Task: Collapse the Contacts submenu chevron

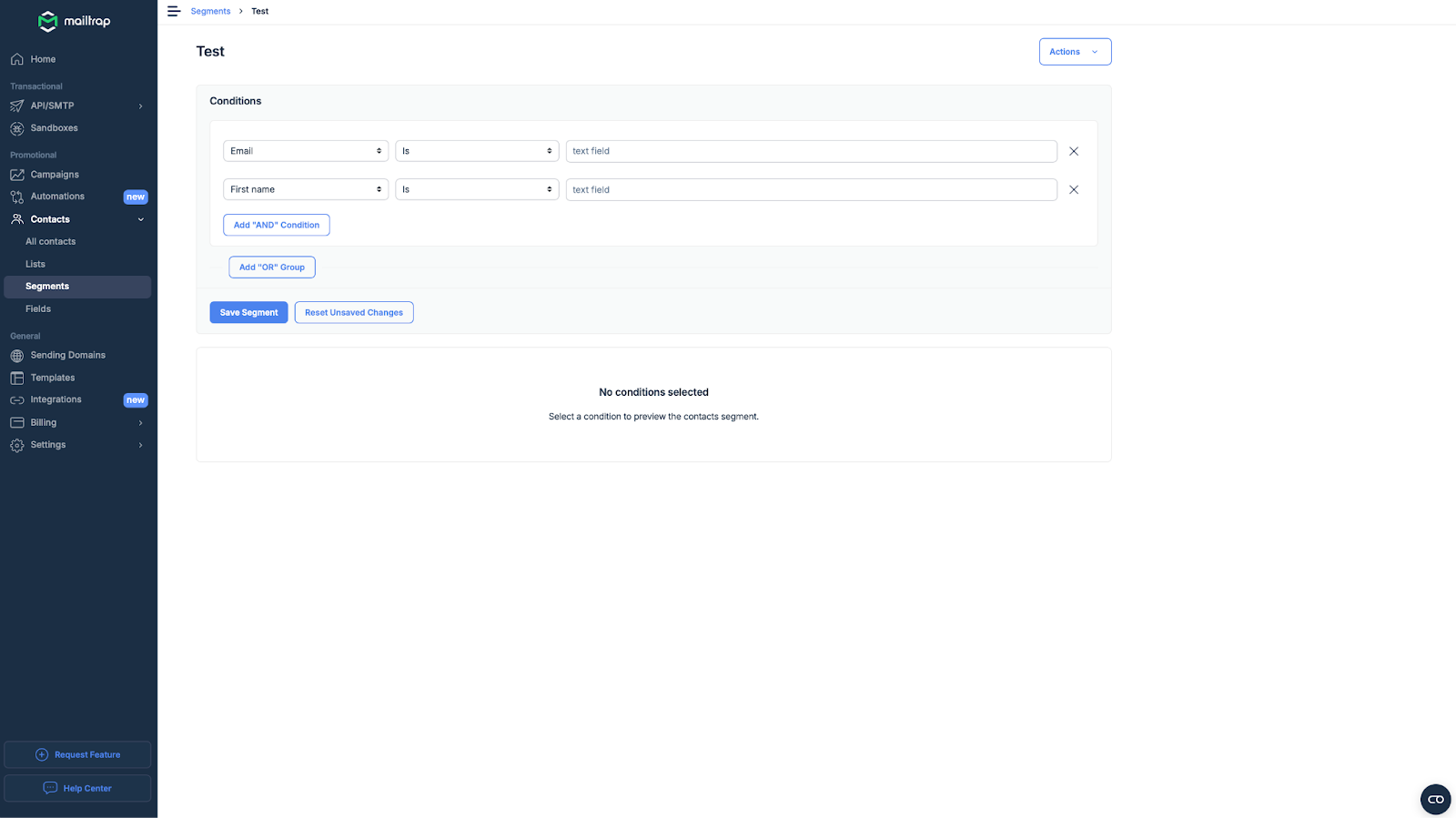Action: 140,219
